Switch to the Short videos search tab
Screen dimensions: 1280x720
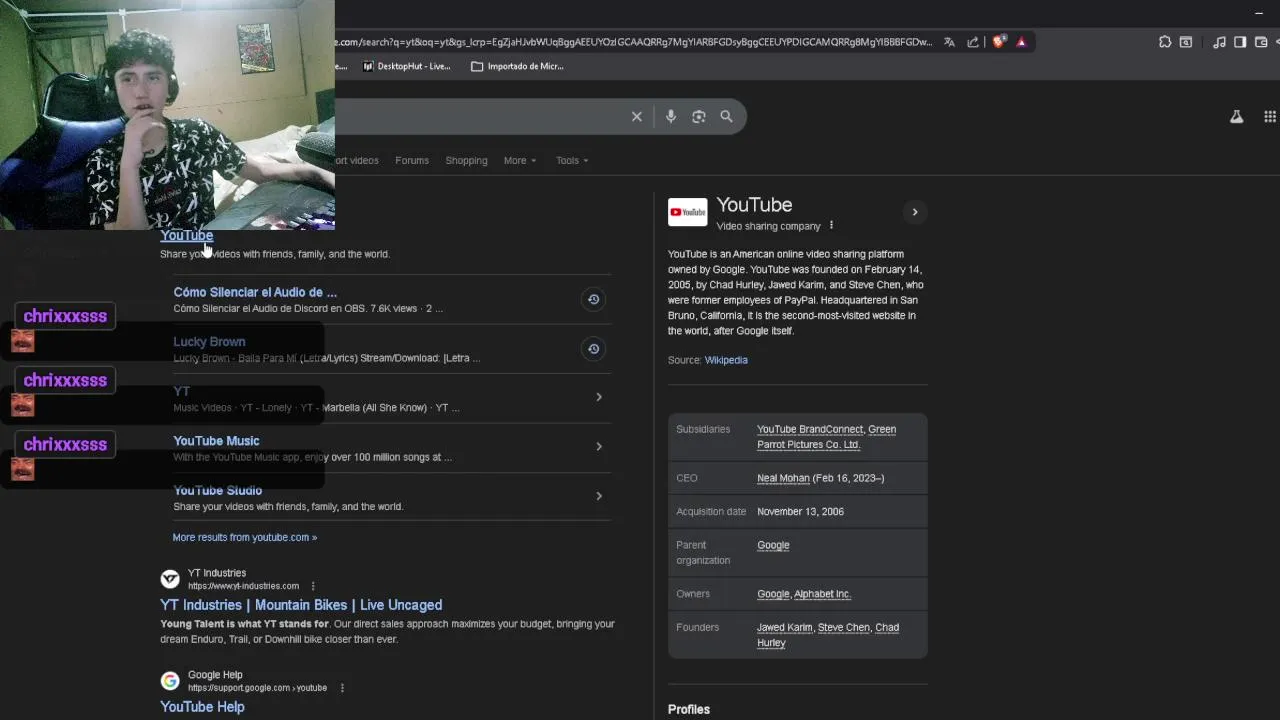pyautogui.click(x=357, y=161)
